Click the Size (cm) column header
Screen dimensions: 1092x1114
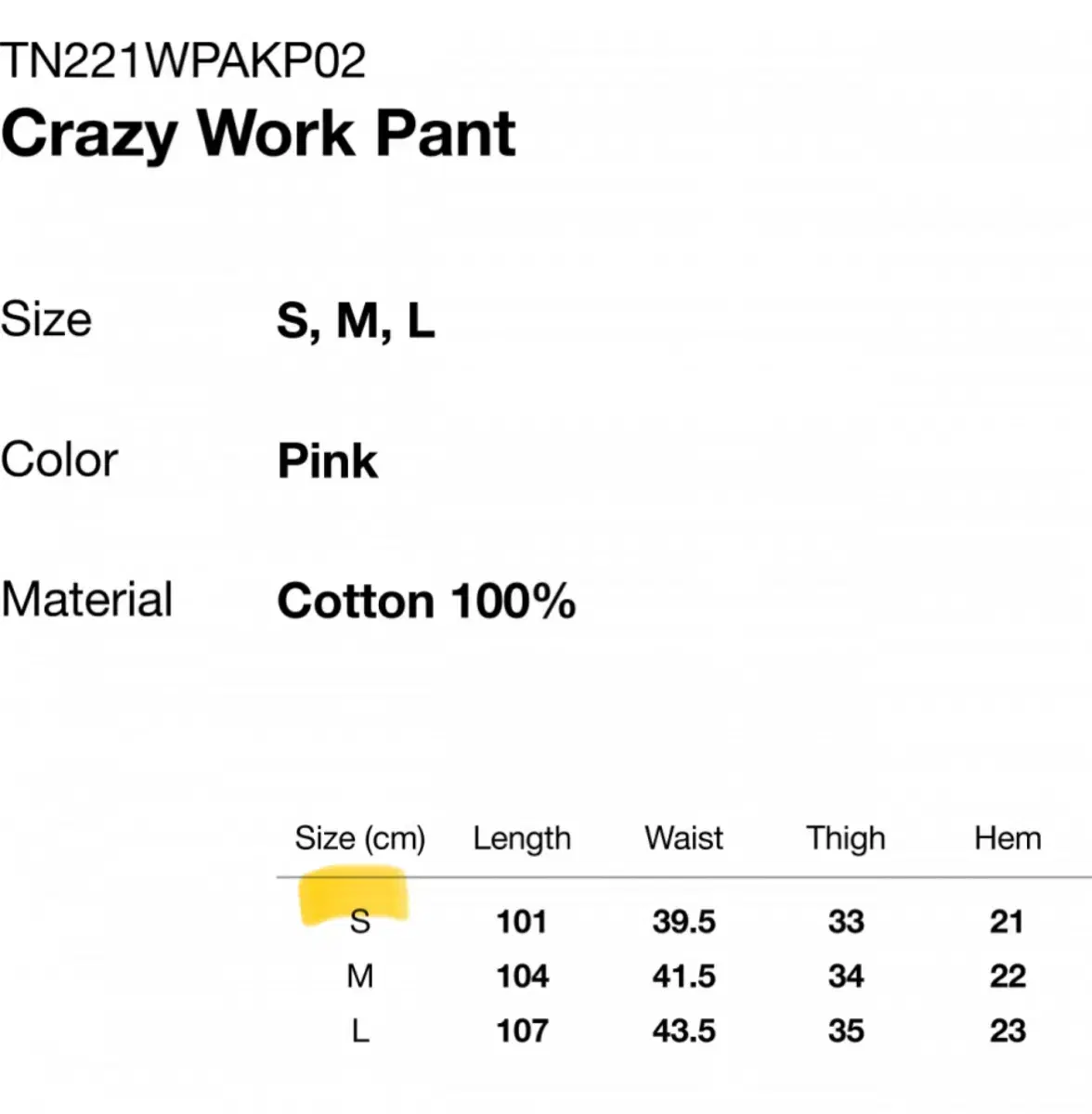[359, 838]
